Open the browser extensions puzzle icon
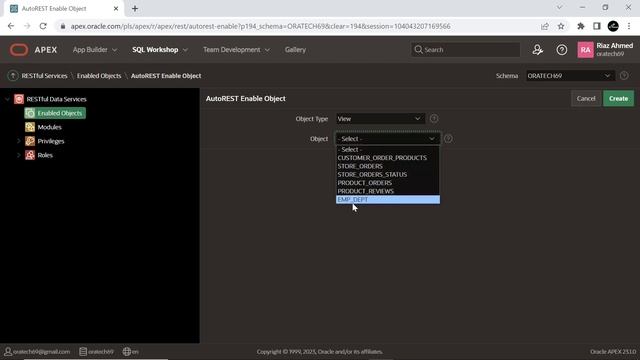Image resolution: width=640 pixels, height=360 pixels. click(x=580, y=26)
